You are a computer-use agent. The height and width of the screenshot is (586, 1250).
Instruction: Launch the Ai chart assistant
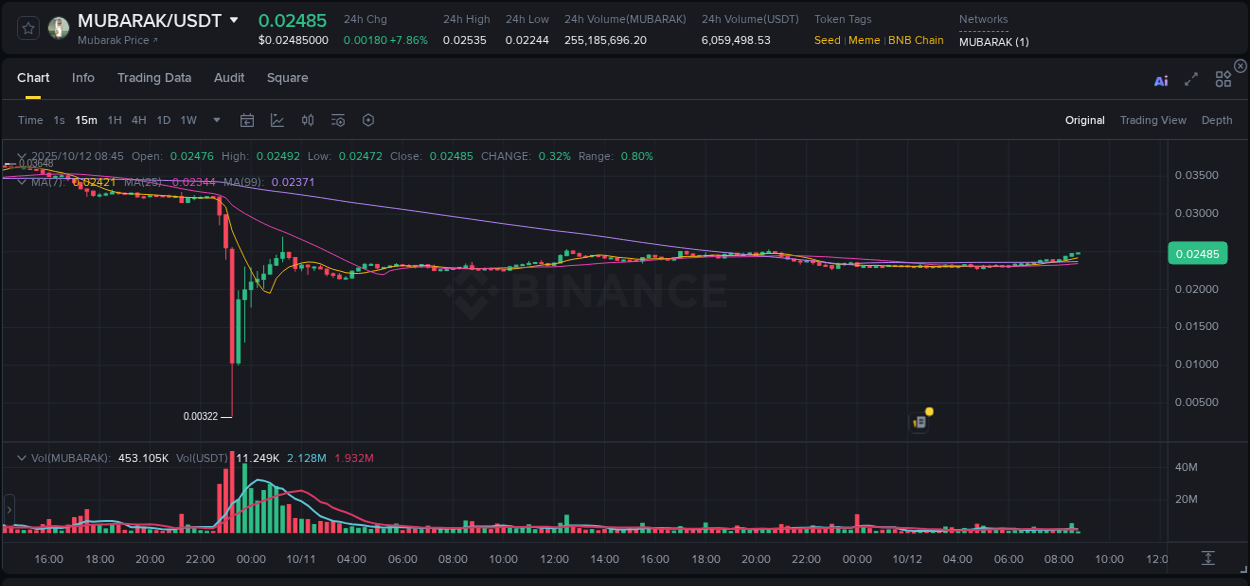coord(1161,79)
